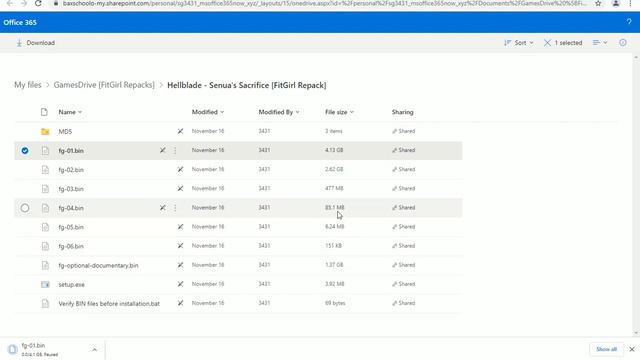Clear the 1 selected selection
Screen dimensions: 640x360
(x=563, y=43)
